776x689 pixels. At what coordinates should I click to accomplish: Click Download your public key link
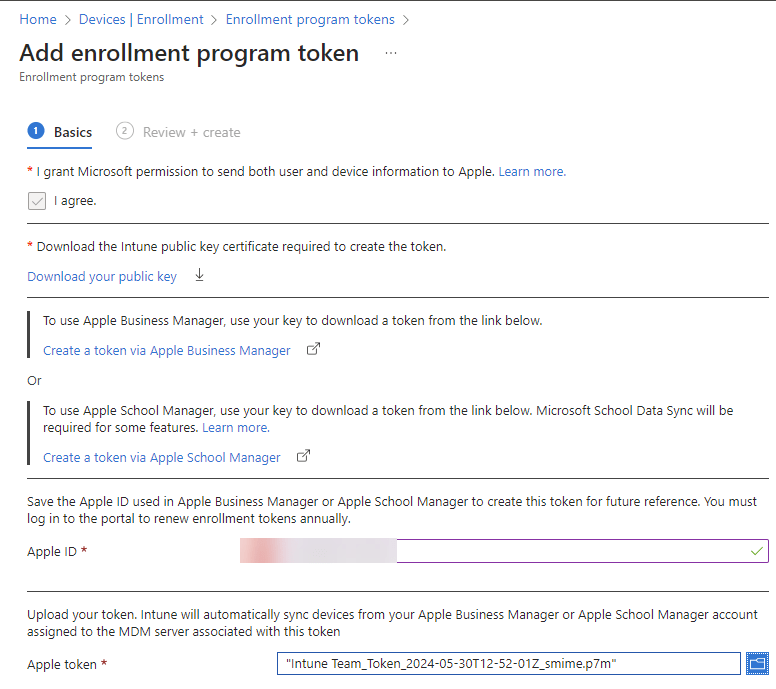coord(102,276)
